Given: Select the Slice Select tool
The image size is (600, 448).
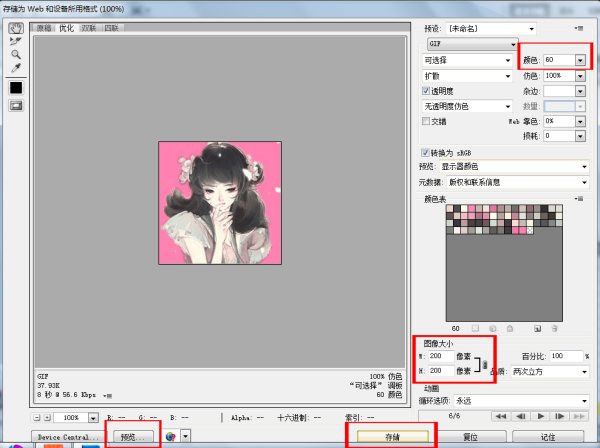Looking at the screenshot, I should 16,41.
